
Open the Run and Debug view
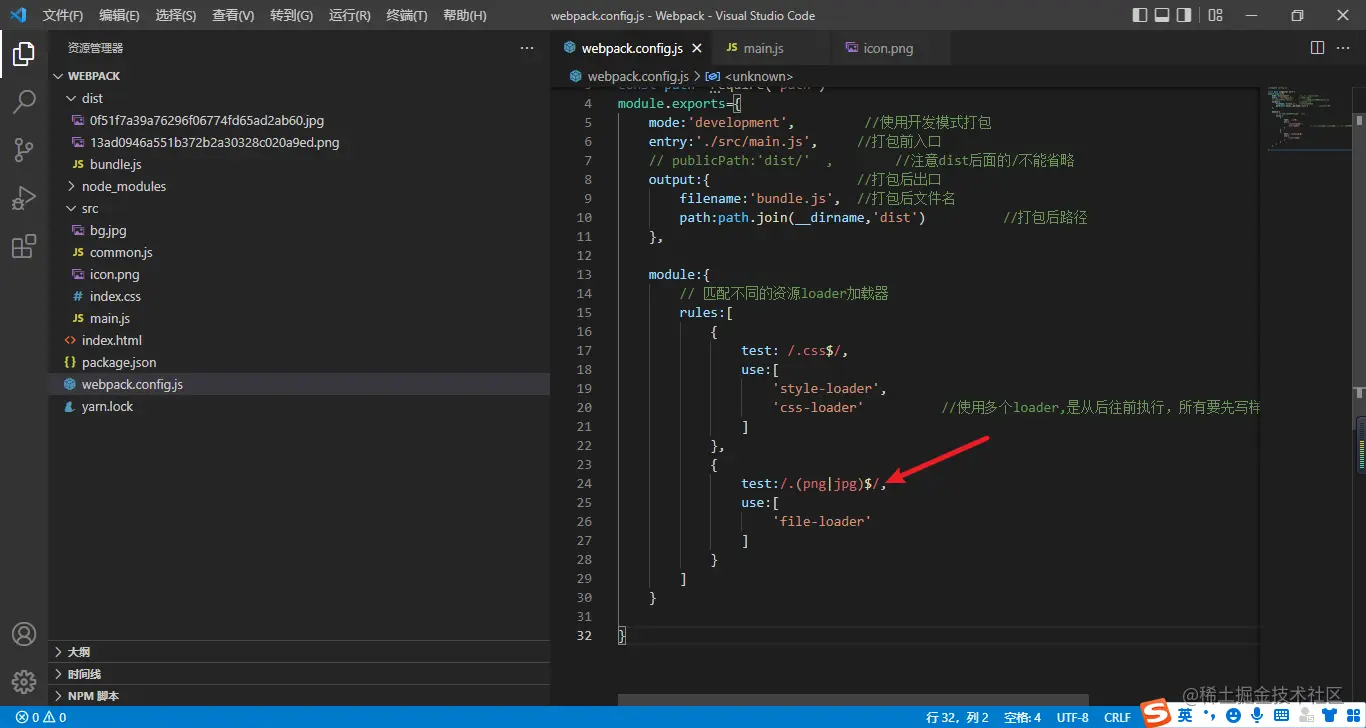pyautogui.click(x=24, y=198)
